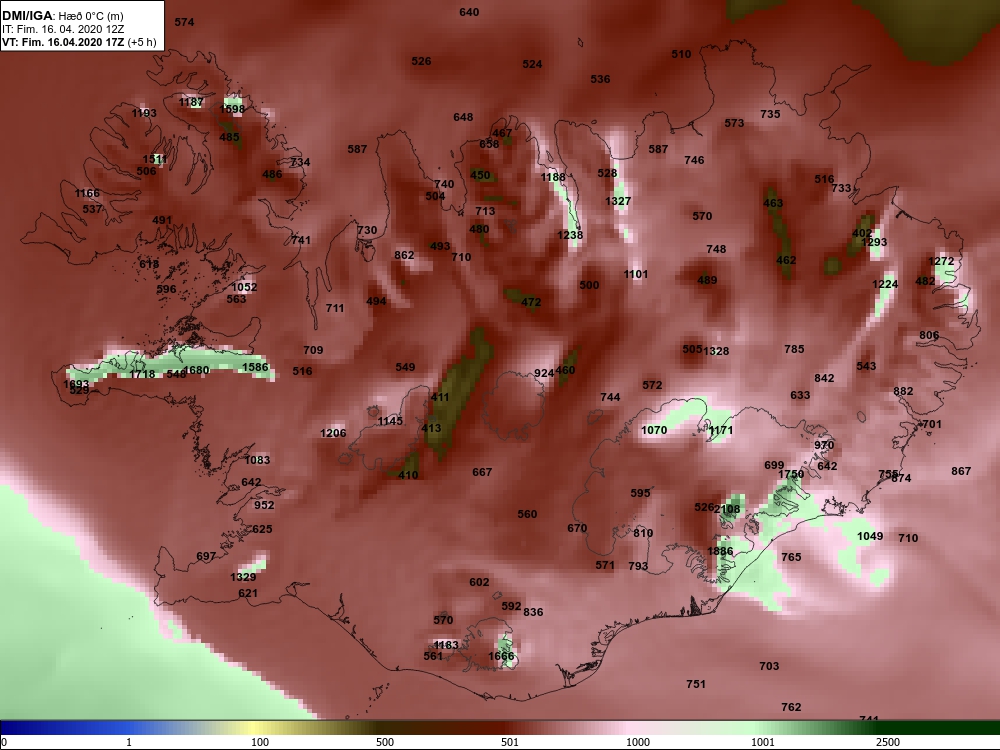Click the map value '1598'
The image size is (1000, 750).
click(232, 109)
